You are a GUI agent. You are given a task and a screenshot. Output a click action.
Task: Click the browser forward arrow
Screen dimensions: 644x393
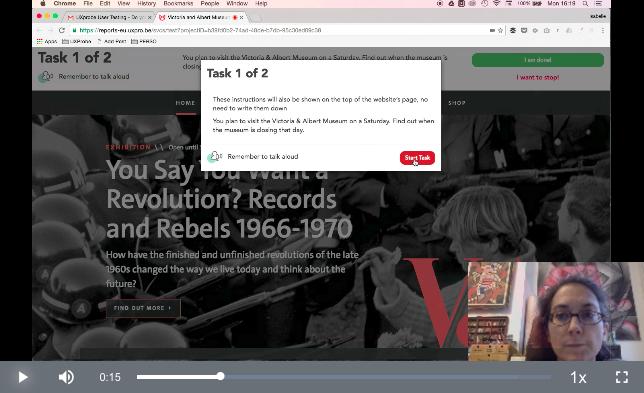click(50, 30)
